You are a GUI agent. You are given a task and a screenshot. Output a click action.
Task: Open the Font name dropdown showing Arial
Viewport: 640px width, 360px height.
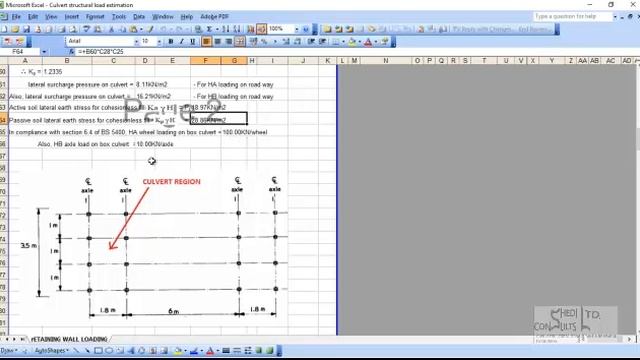click(x=136, y=41)
